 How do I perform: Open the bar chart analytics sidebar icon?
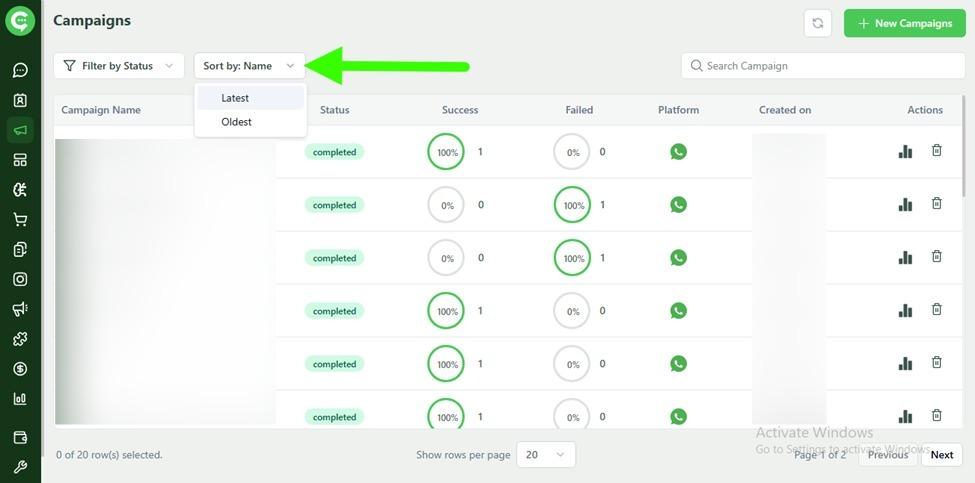20,398
